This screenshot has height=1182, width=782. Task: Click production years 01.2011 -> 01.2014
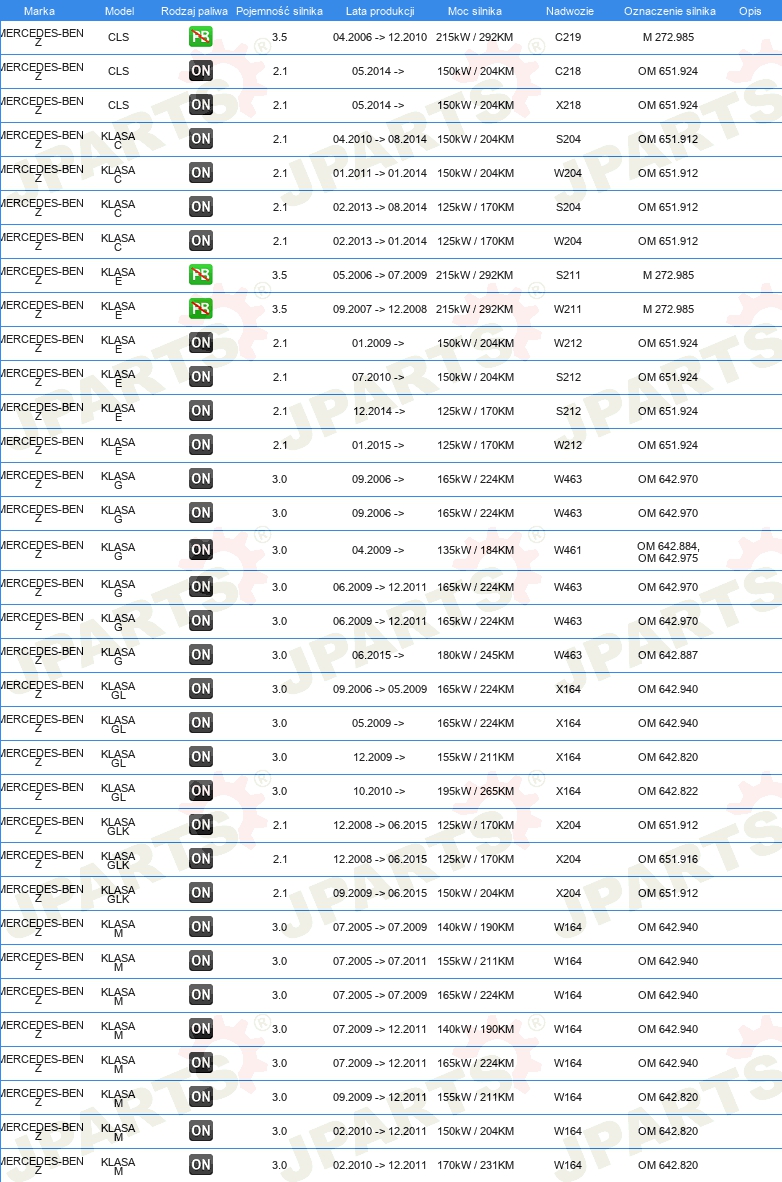[380, 173]
